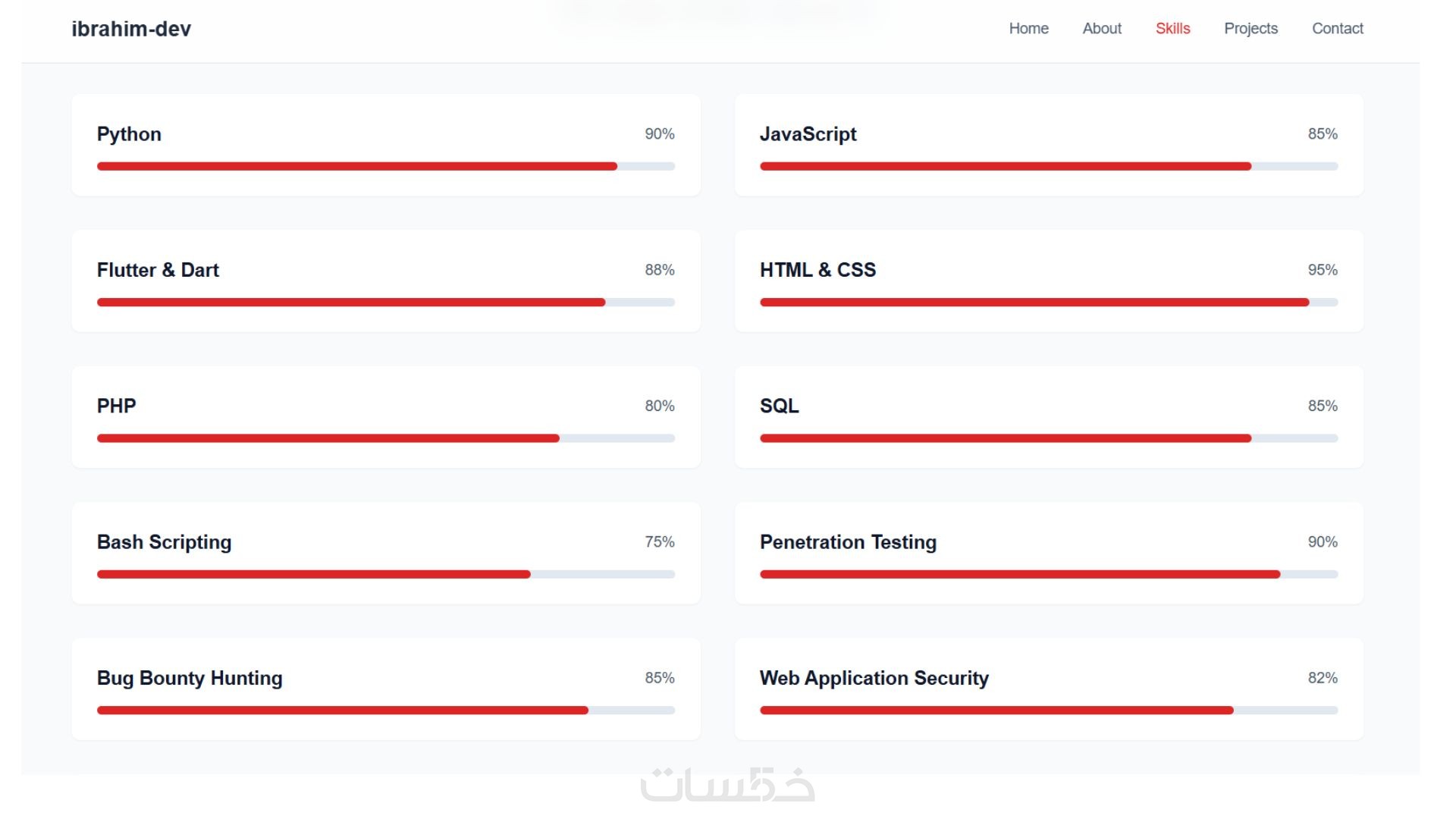Click the 82% percentage label
The width and height of the screenshot is (1456, 819).
[x=1322, y=678]
